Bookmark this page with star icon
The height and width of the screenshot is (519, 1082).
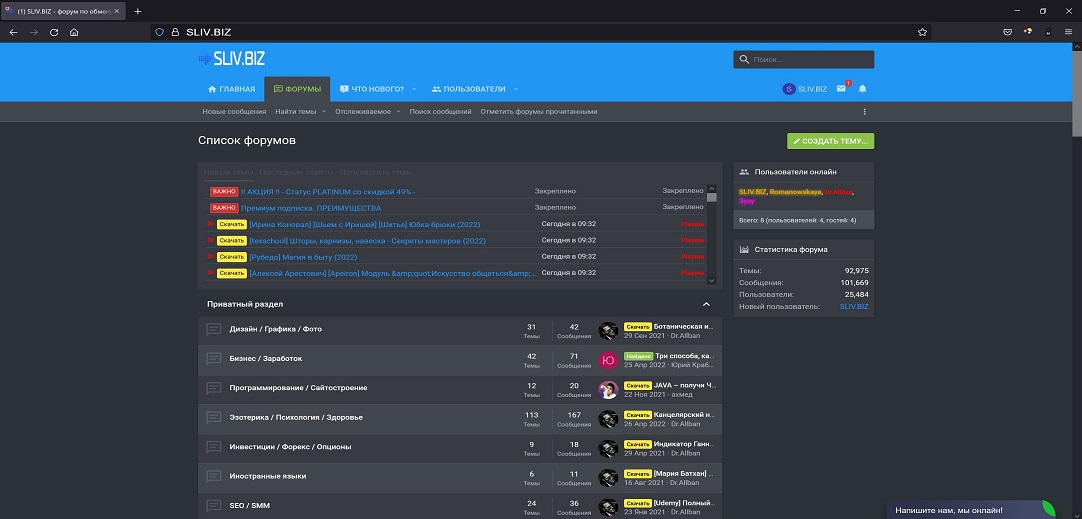(922, 32)
